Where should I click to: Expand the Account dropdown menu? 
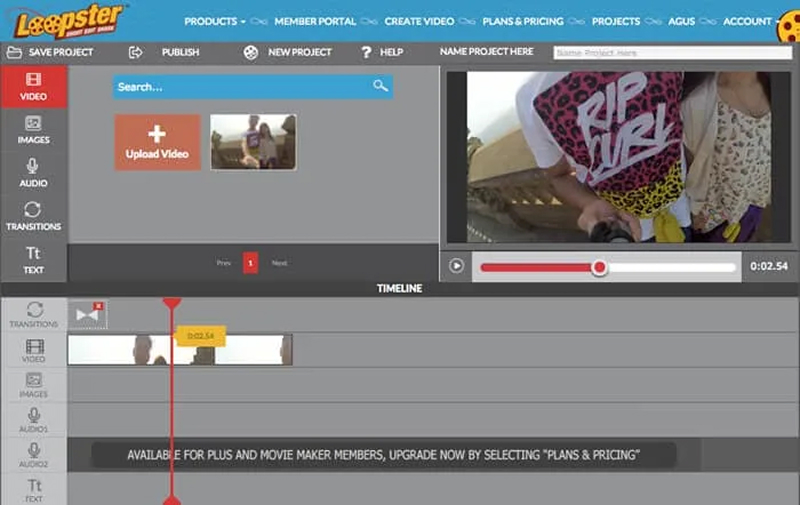752,21
